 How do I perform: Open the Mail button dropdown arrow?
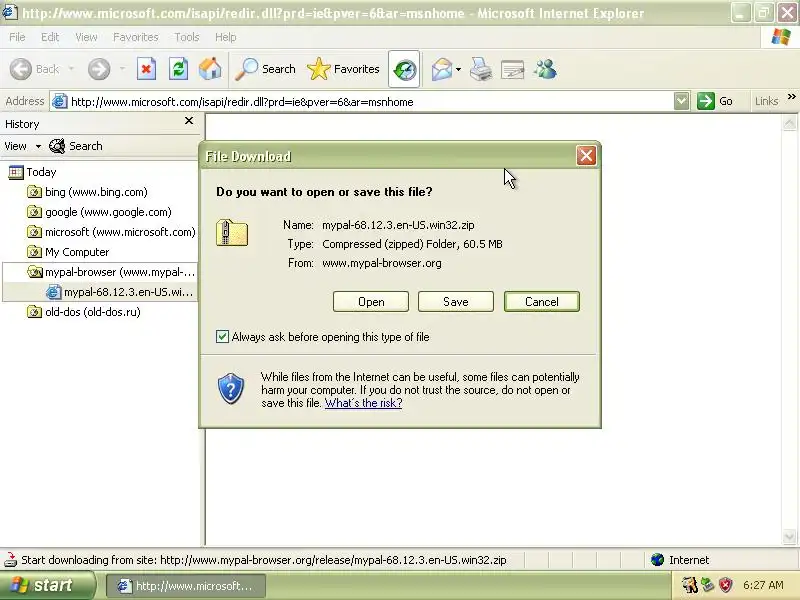coord(458,69)
